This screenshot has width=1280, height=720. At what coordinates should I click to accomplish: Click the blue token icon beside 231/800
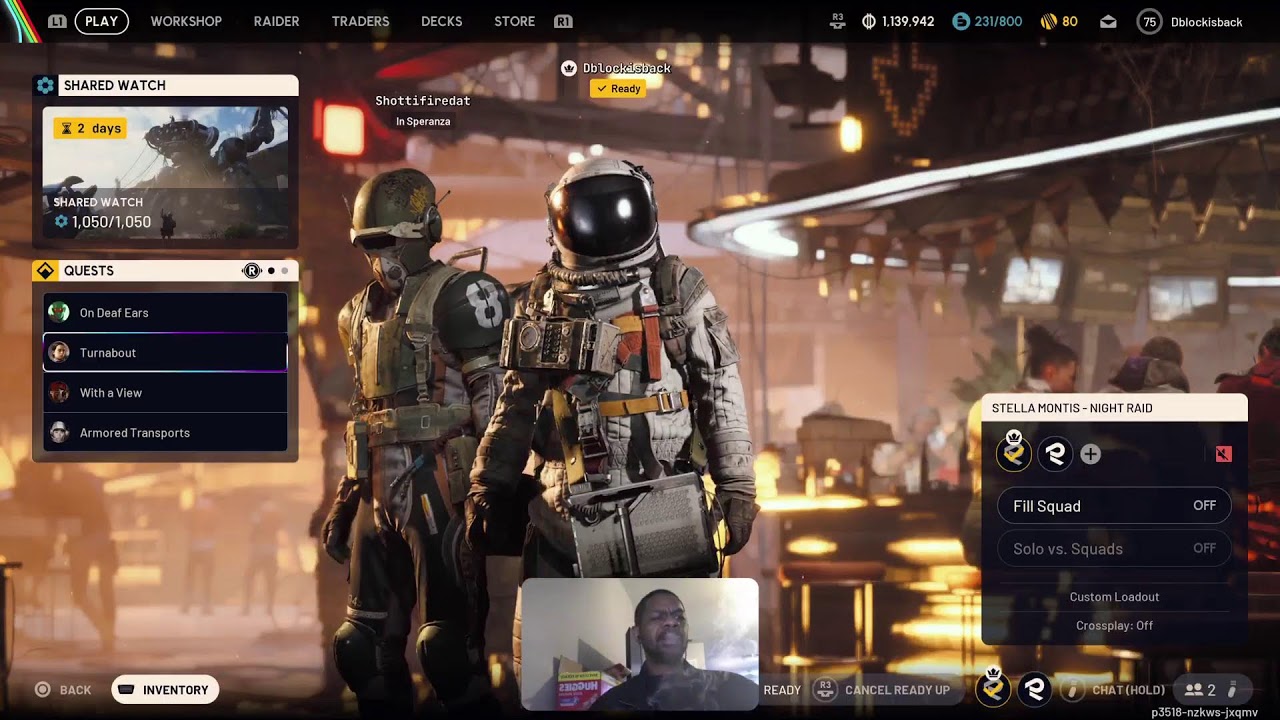pos(961,21)
